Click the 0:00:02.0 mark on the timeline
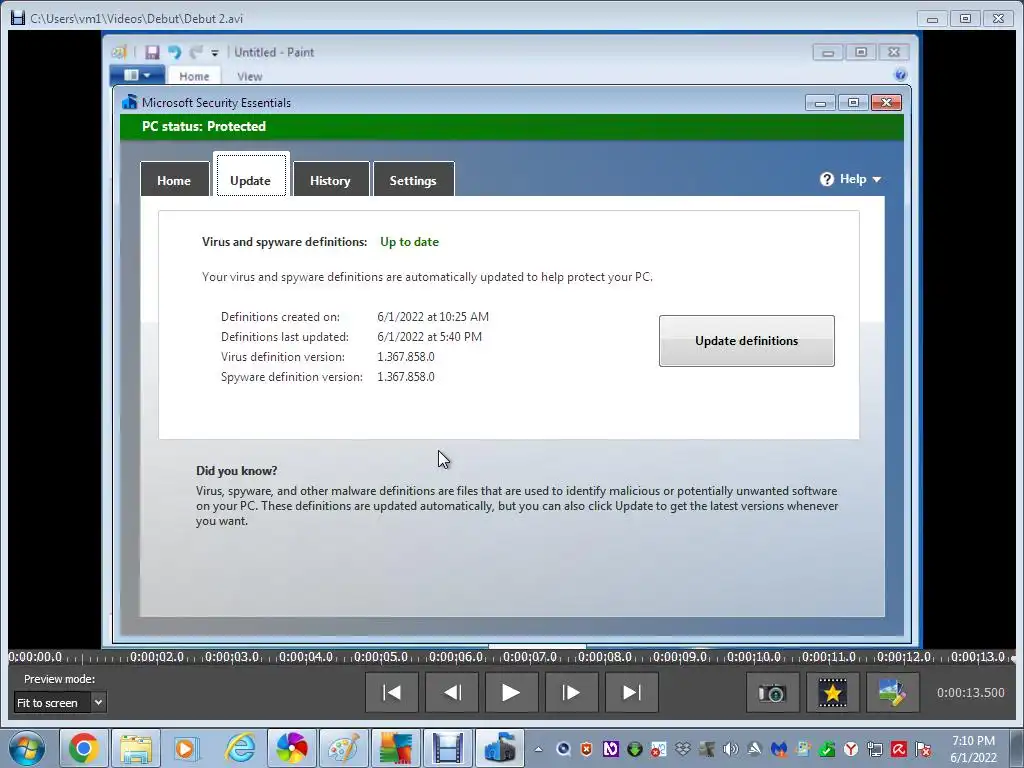Image resolution: width=1024 pixels, height=768 pixels. click(157, 657)
